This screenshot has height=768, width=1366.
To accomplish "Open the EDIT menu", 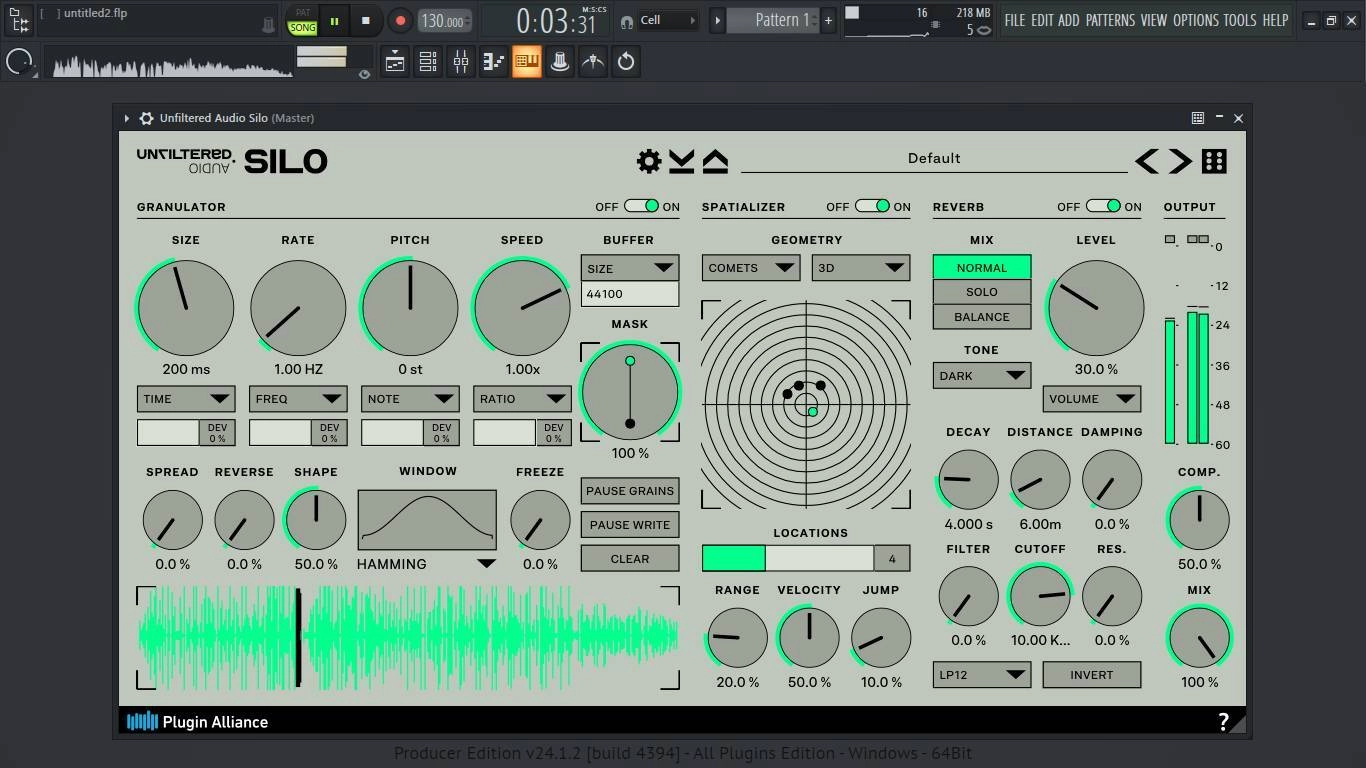I will [1042, 20].
